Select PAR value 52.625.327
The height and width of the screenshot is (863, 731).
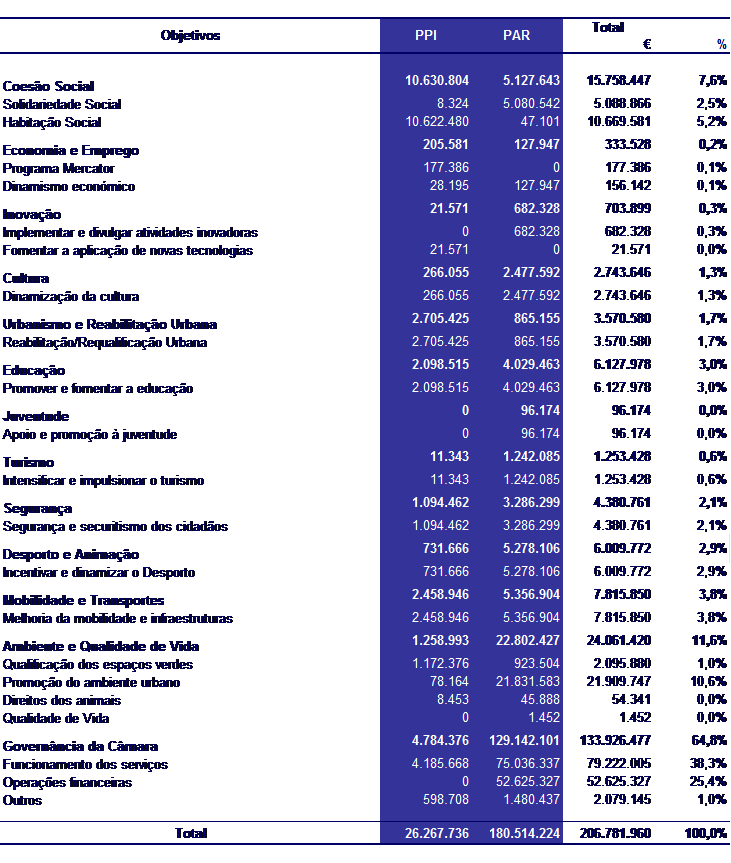pos(528,782)
